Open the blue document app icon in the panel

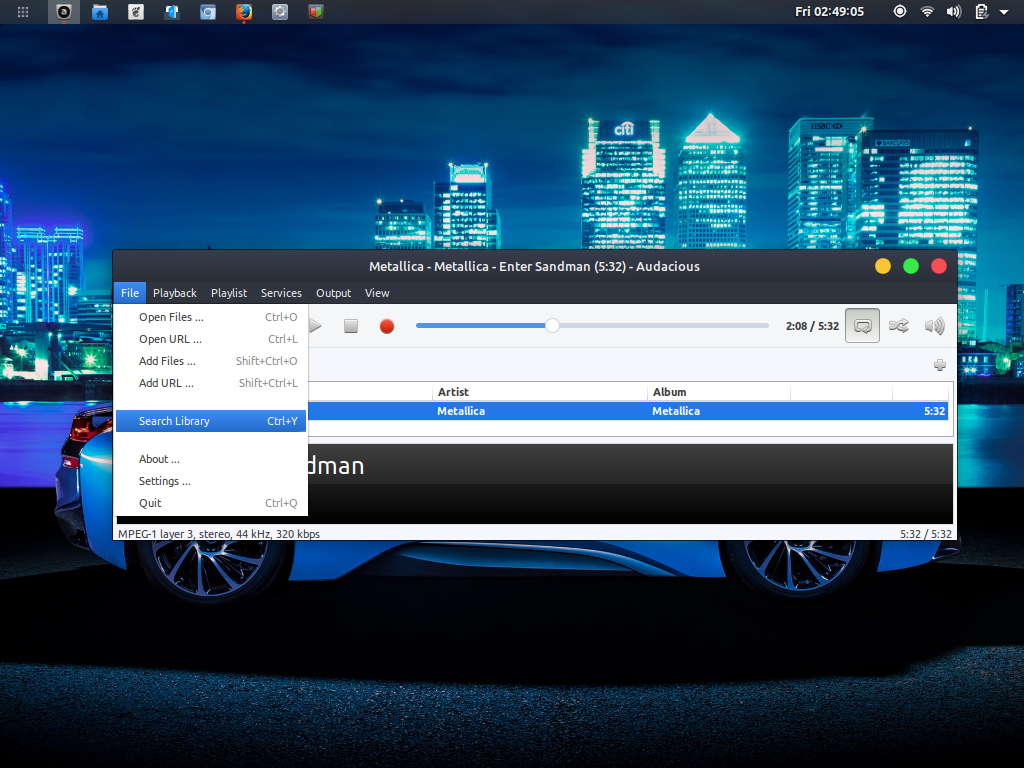172,12
